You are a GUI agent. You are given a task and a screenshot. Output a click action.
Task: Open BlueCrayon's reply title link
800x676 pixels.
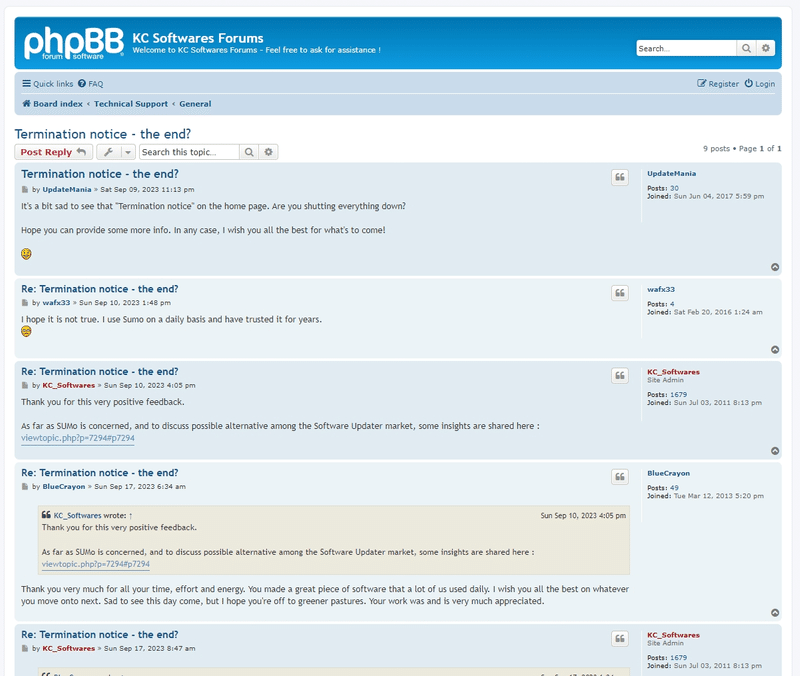[x=99, y=473]
